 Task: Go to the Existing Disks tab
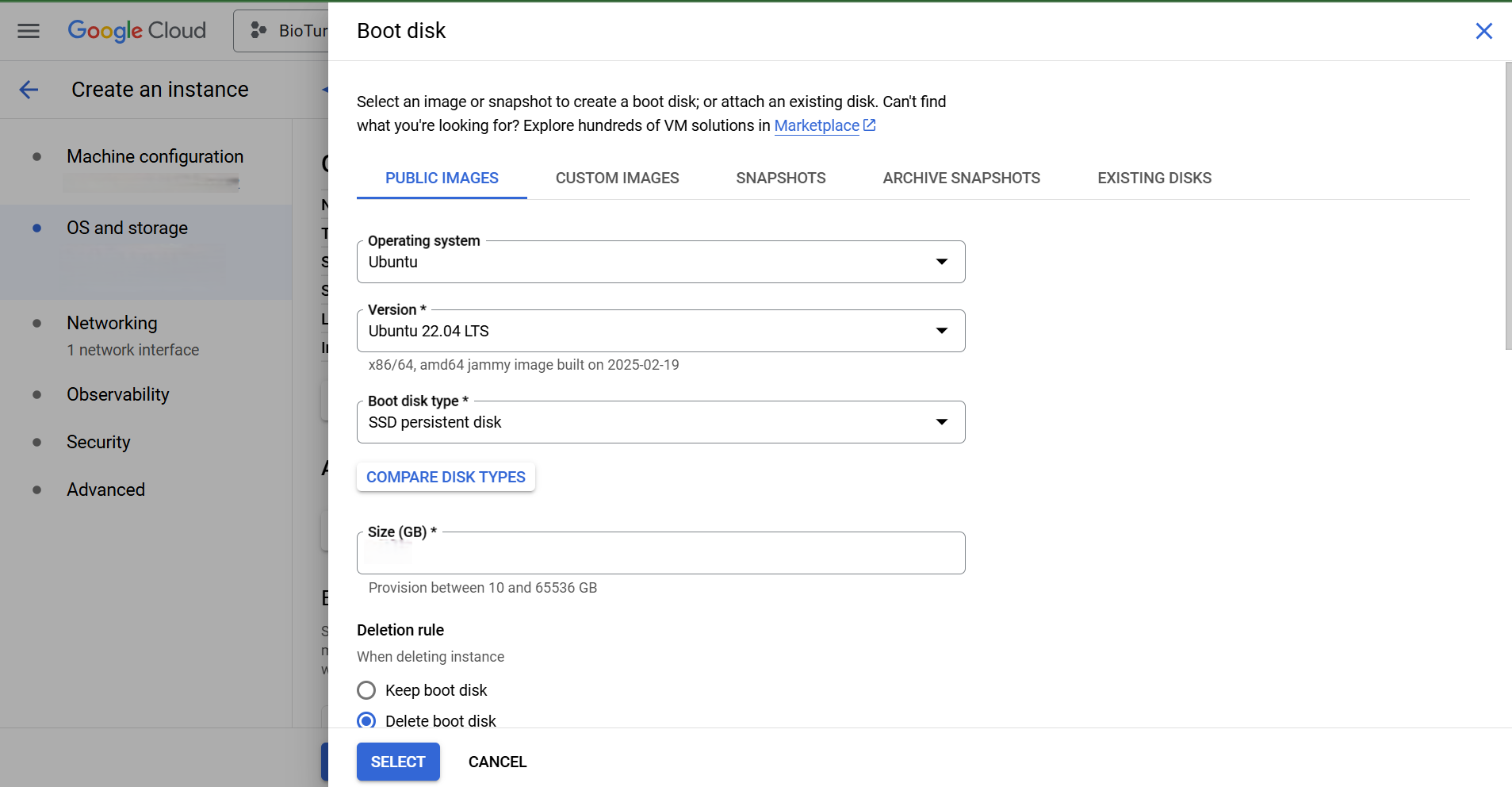tap(1154, 179)
